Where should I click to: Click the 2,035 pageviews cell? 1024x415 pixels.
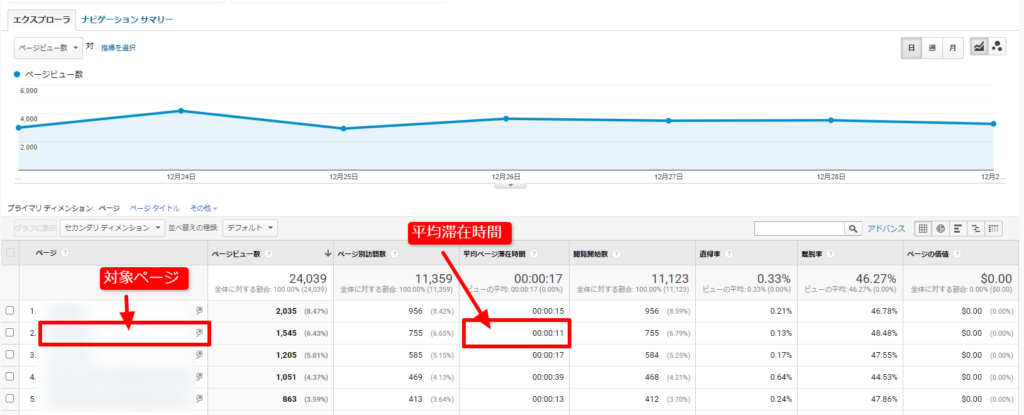point(285,312)
